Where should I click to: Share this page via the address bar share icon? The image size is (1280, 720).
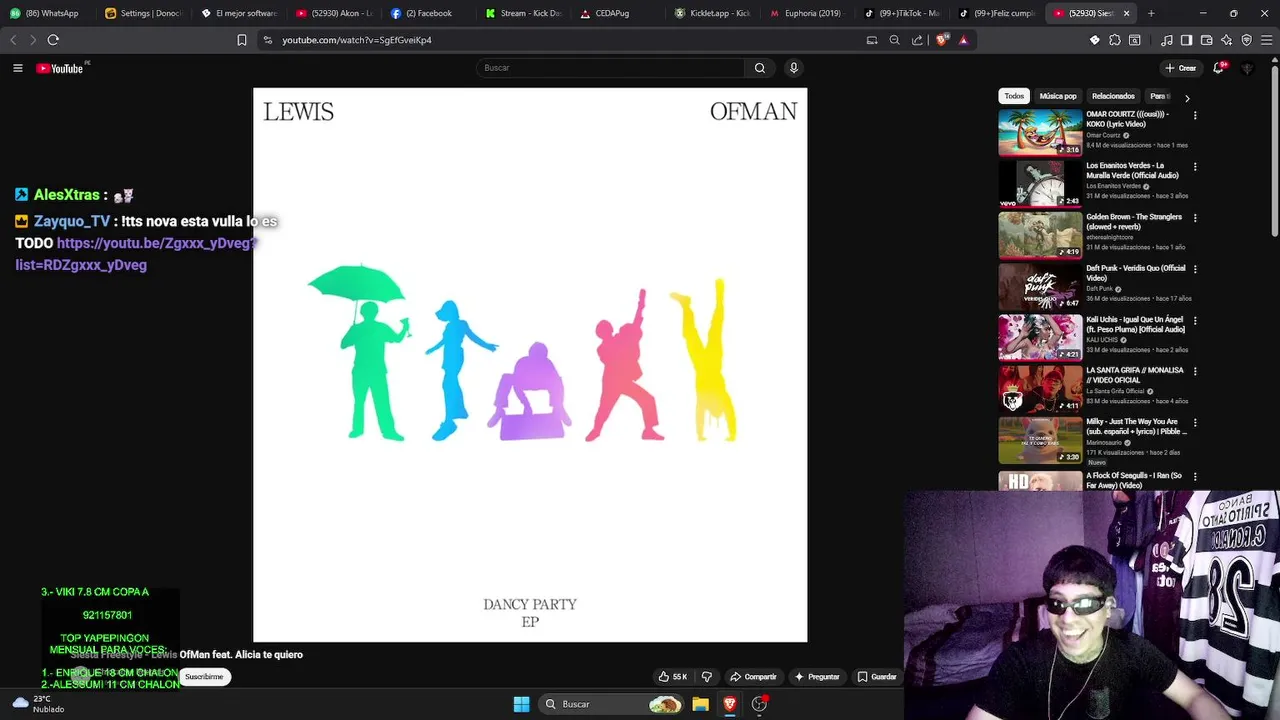[x=917, y=40]
